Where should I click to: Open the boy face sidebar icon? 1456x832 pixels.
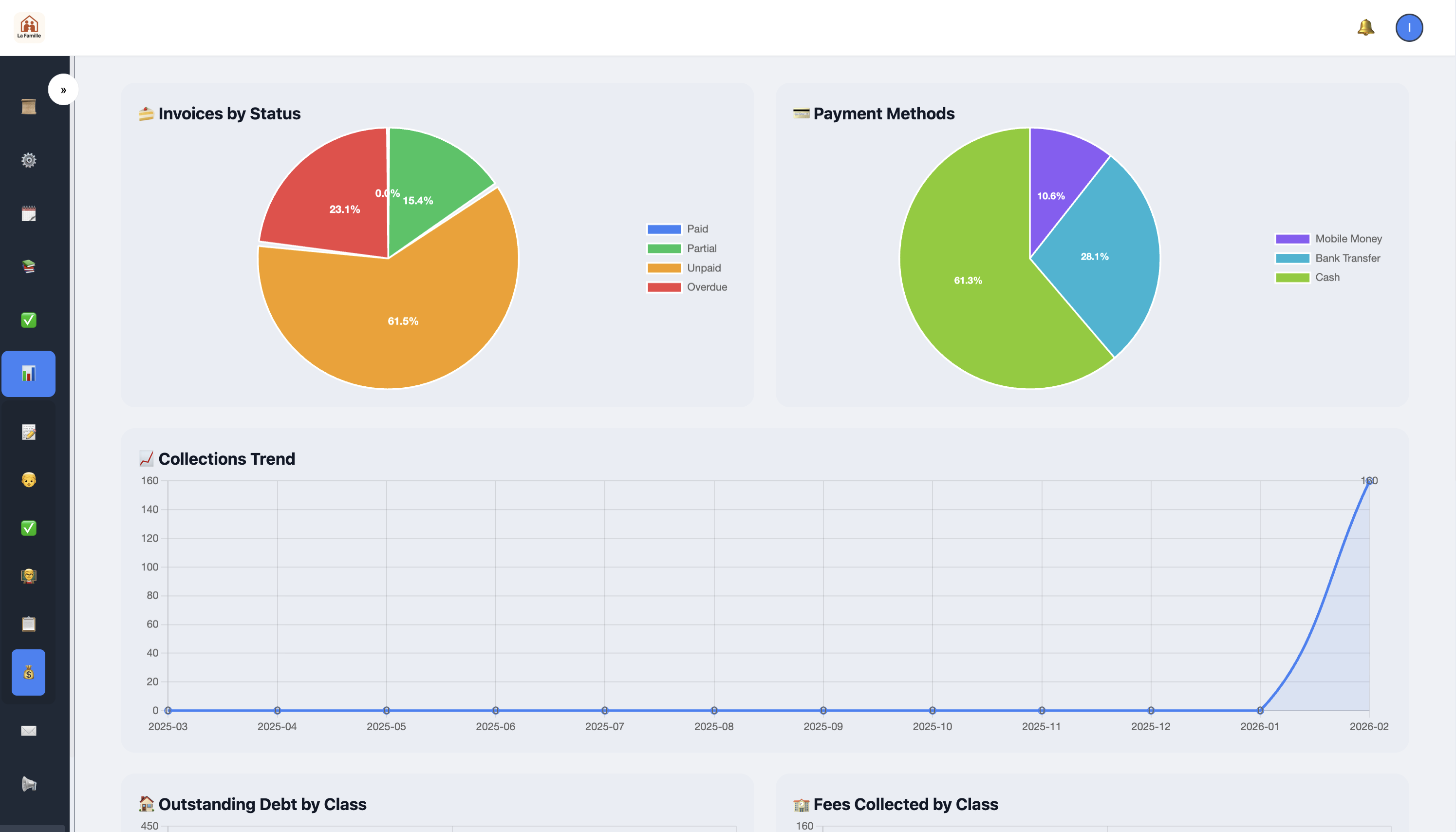point(29,480)
